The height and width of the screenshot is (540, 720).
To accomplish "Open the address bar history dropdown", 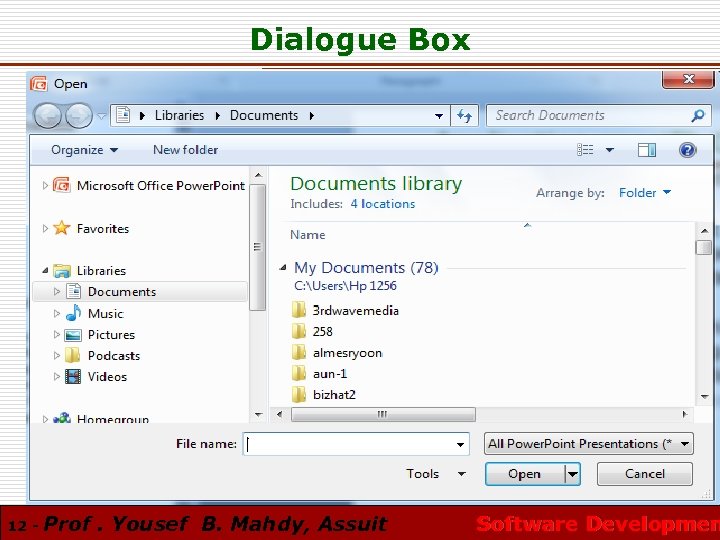I will coord(439,116).
